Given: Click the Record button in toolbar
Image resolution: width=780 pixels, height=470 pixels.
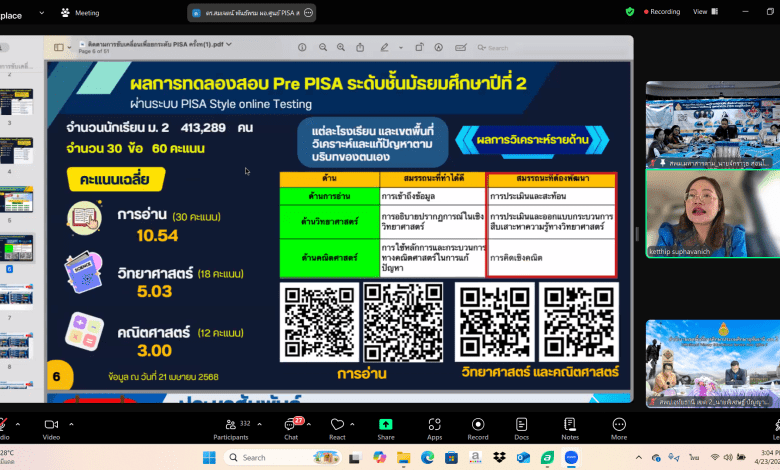Looking at the screenshot, I should [x=478, y=426].
